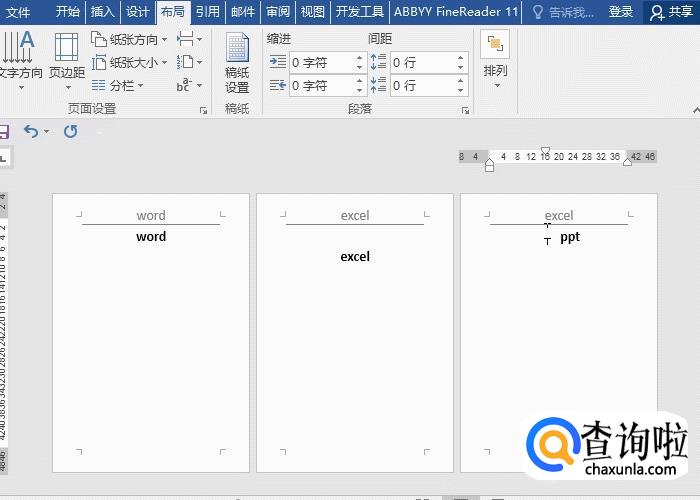Click the Redo/Repeat circular arrow icon
Screen dimensions: 700x500
point(71,131)
